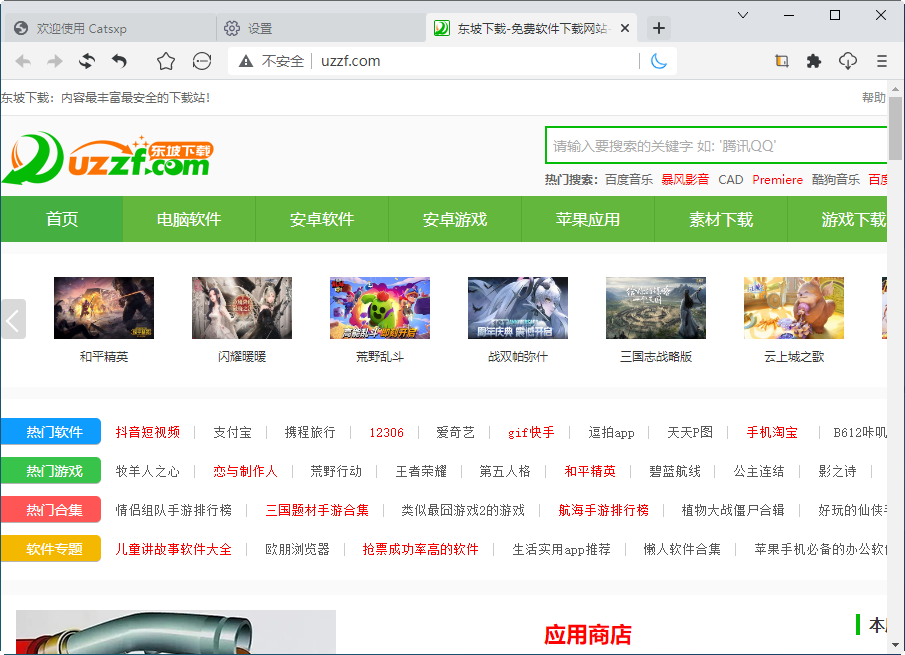Screen dimensions: 905x655
Task: Open 荒野乱斗 game thumbnail
Action: click(380, 308)
